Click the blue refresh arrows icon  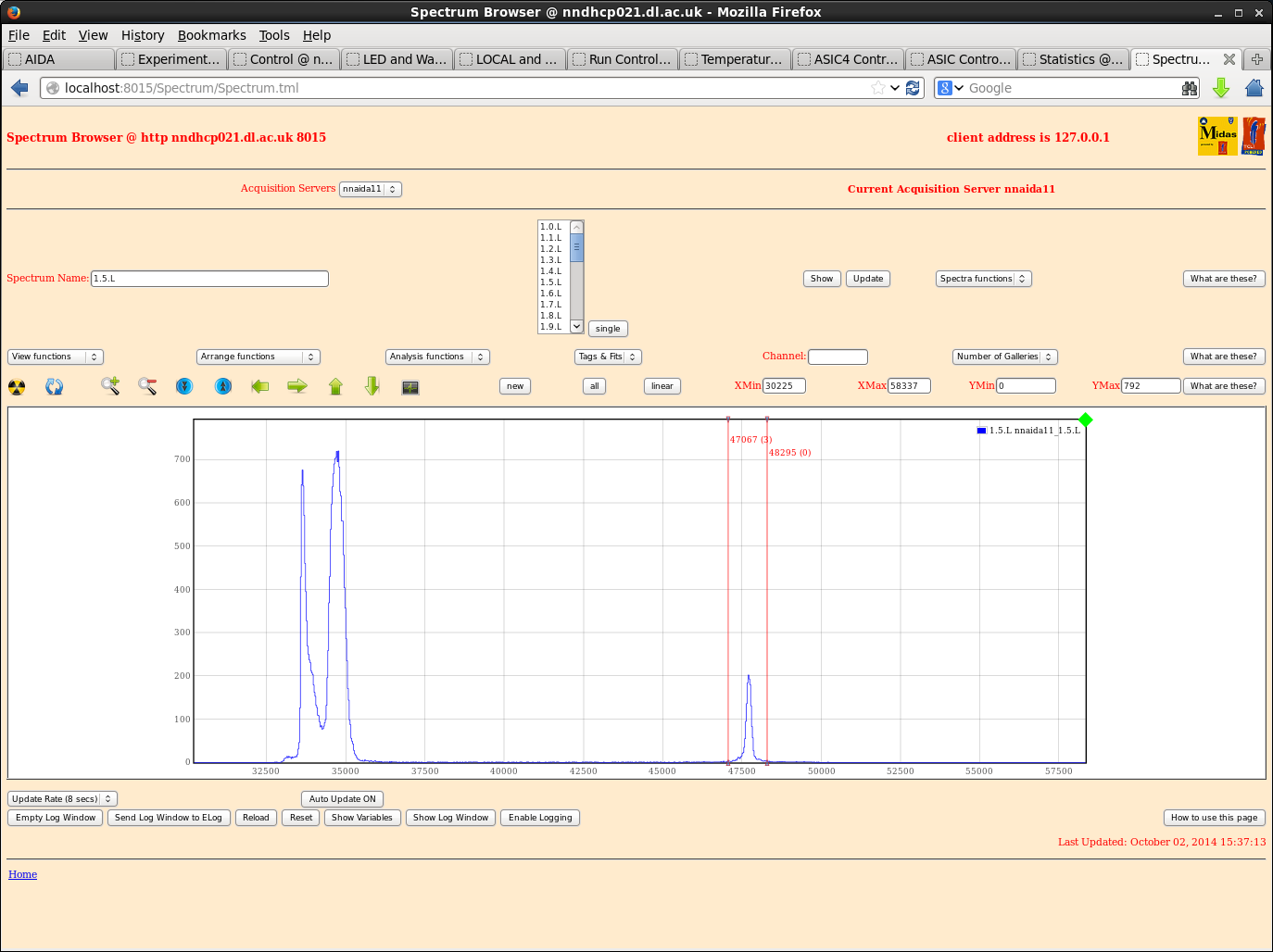point(55,387)
